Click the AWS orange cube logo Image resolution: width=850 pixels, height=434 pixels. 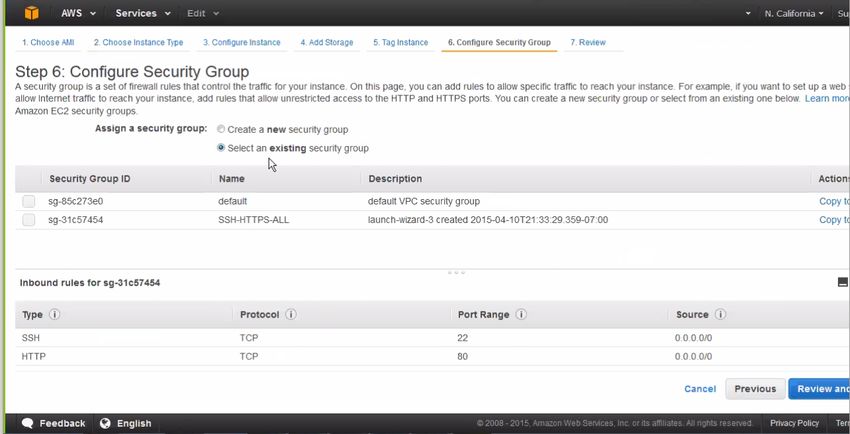tap(31, 13)
